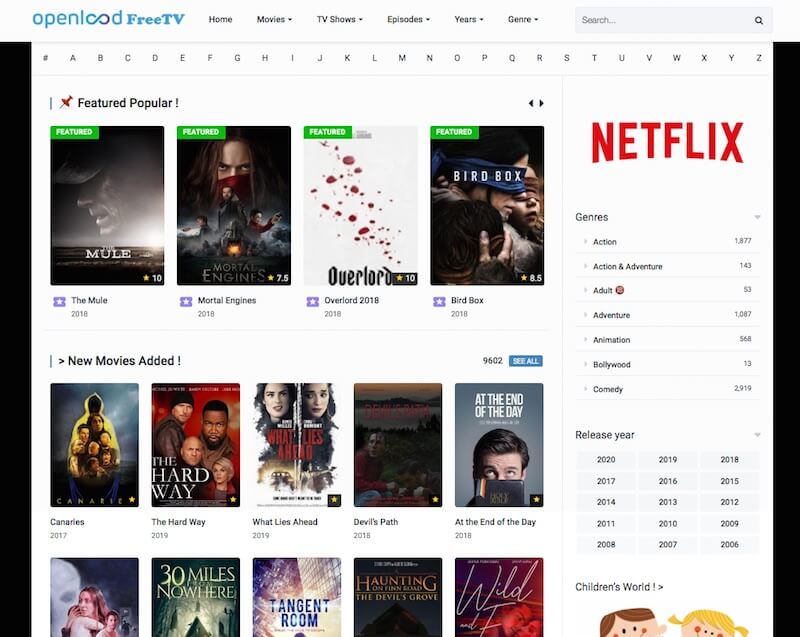Open Bird Box featured poster
Screen dimensions: 800x637
click(487, 206)
